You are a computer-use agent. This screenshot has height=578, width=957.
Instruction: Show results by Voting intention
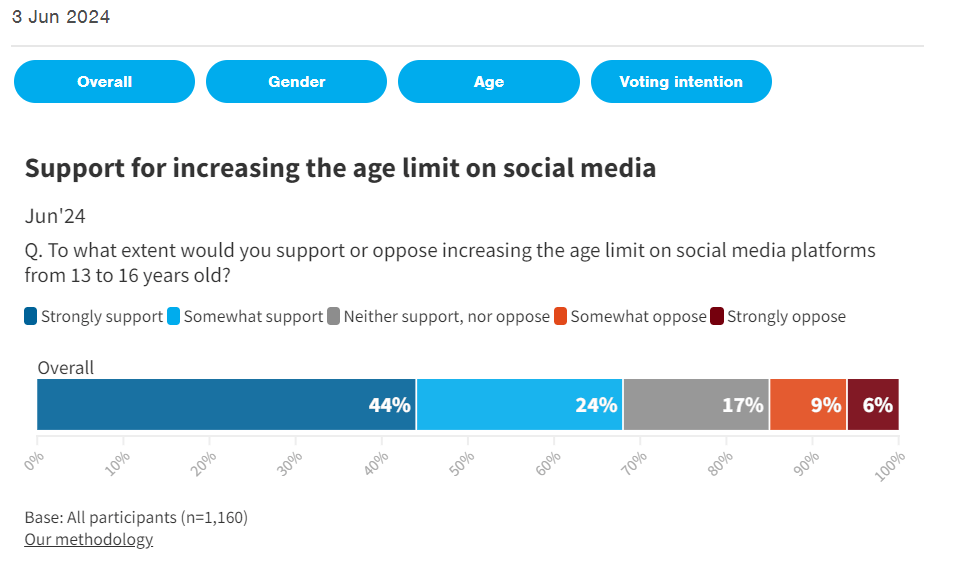[680, 82]
